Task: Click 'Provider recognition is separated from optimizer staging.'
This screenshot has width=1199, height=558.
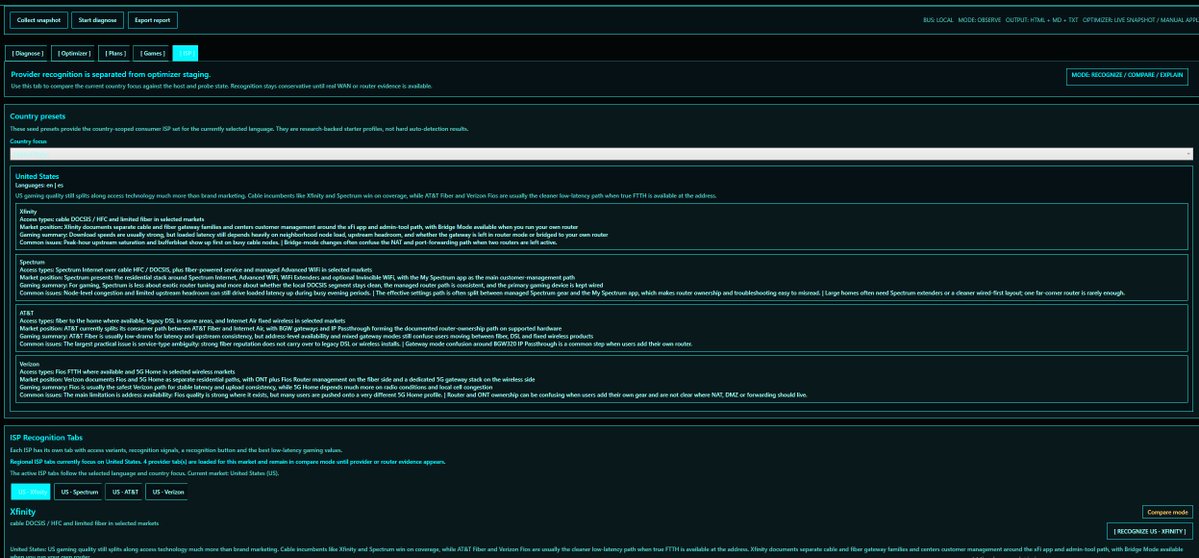Action: point(110,75)
